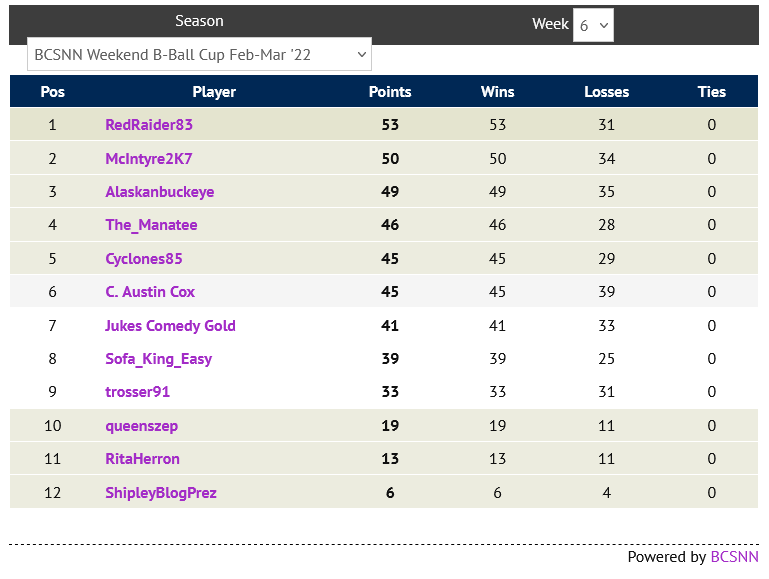Click the McIntyre2K7 player link
The width and height of the screenshot is (769, 579).
click(149, 159)
